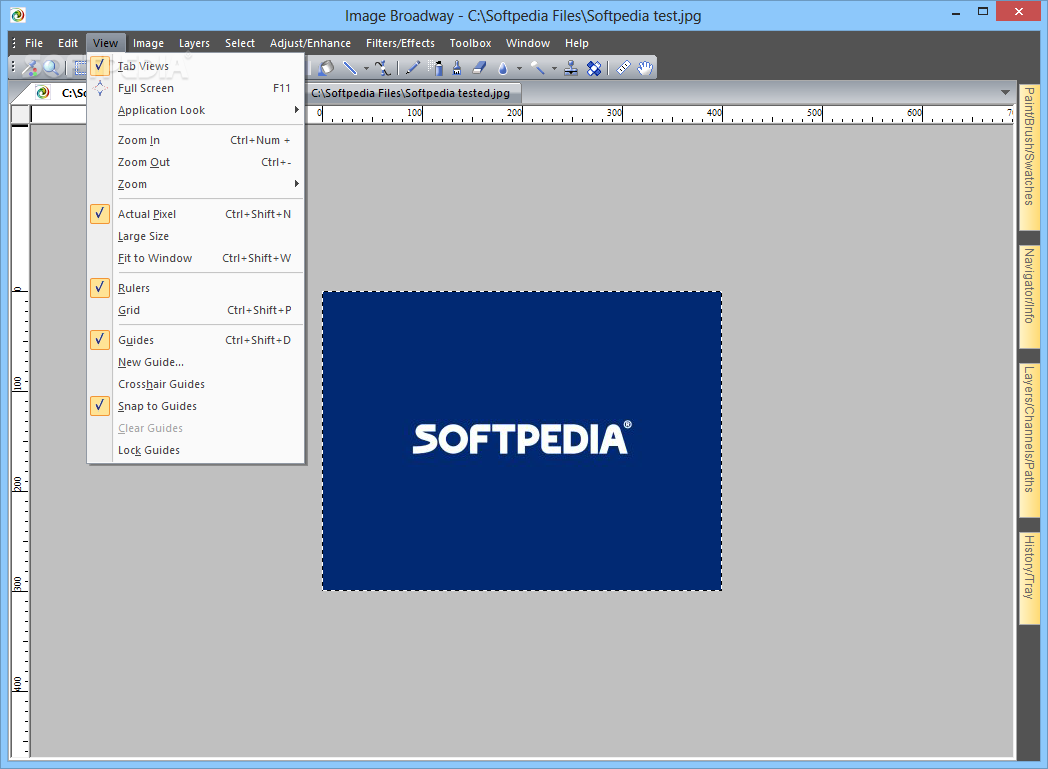Open History/Tray side panel
Image resolution: width=1048 pixels, height=769 pixels.
click(x=1029, y=578)
